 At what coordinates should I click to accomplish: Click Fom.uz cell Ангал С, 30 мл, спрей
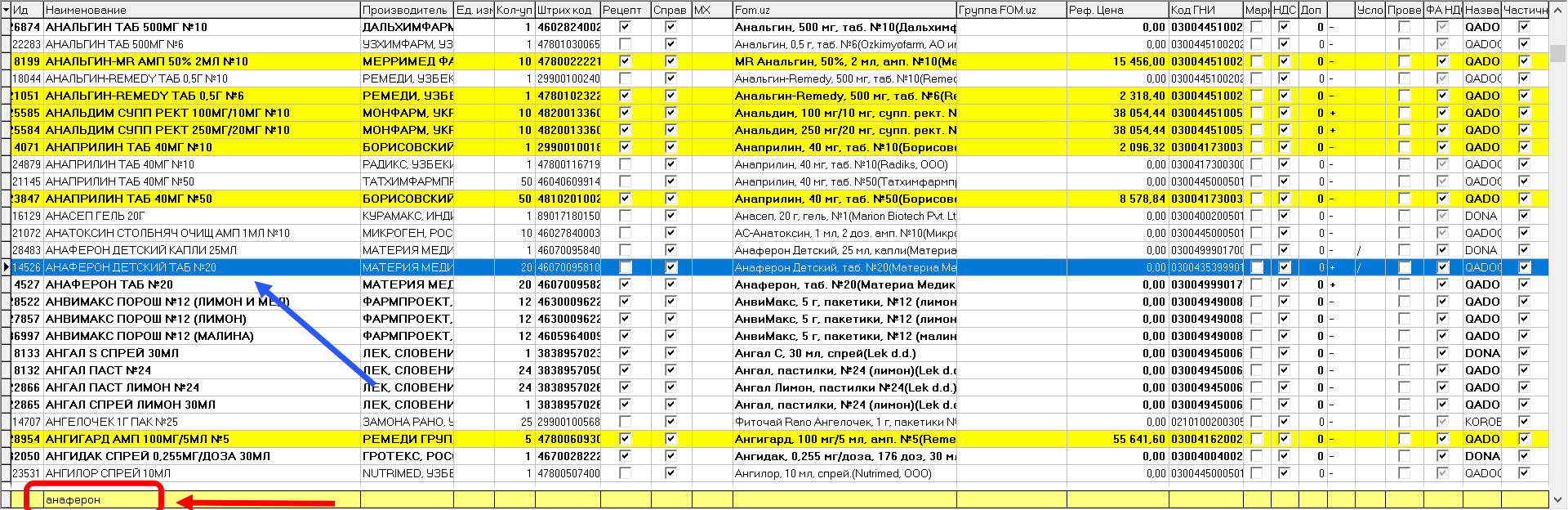[845, 353]
